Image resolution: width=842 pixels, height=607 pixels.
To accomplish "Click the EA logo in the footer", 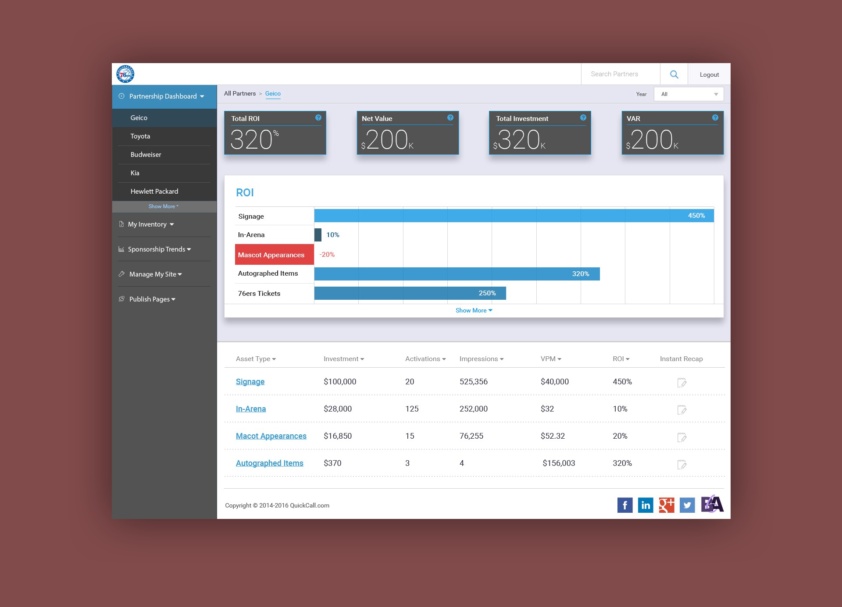I will click(712, 504).
